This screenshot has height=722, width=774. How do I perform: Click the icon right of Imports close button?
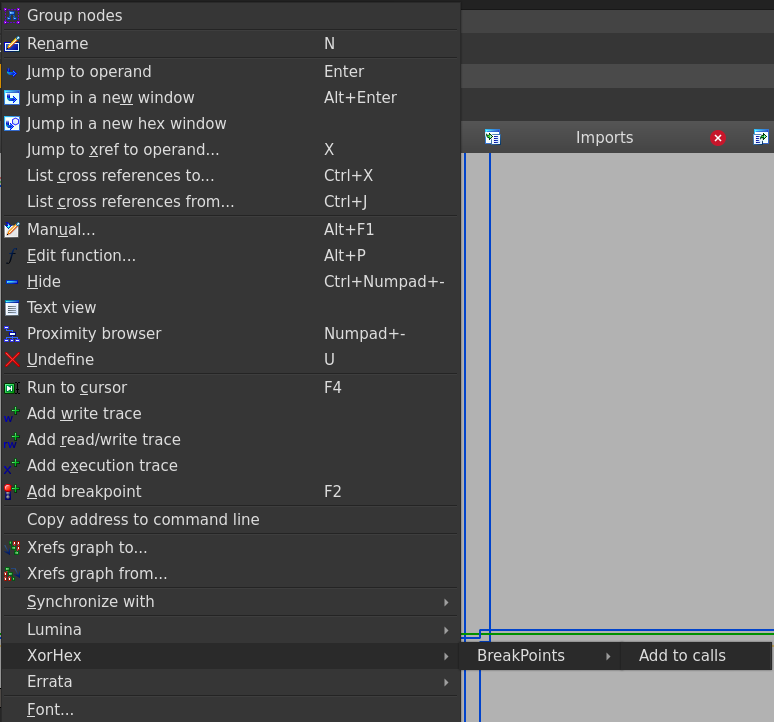[761, 137]
